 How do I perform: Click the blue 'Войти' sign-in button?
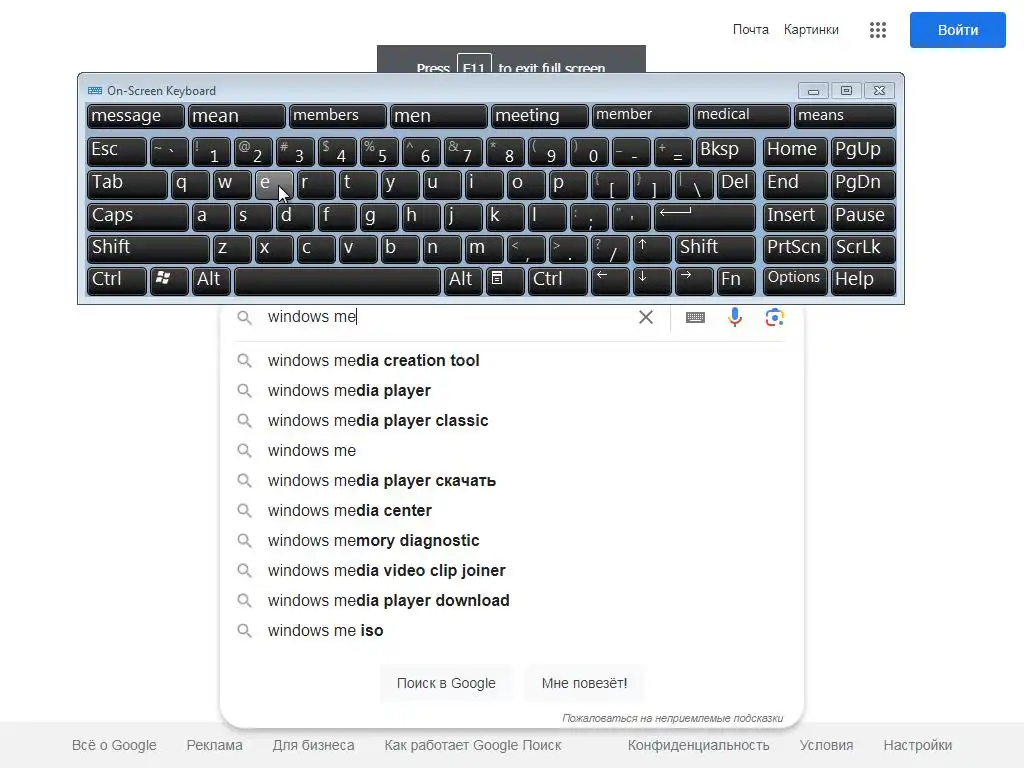[x=957, y=30]
